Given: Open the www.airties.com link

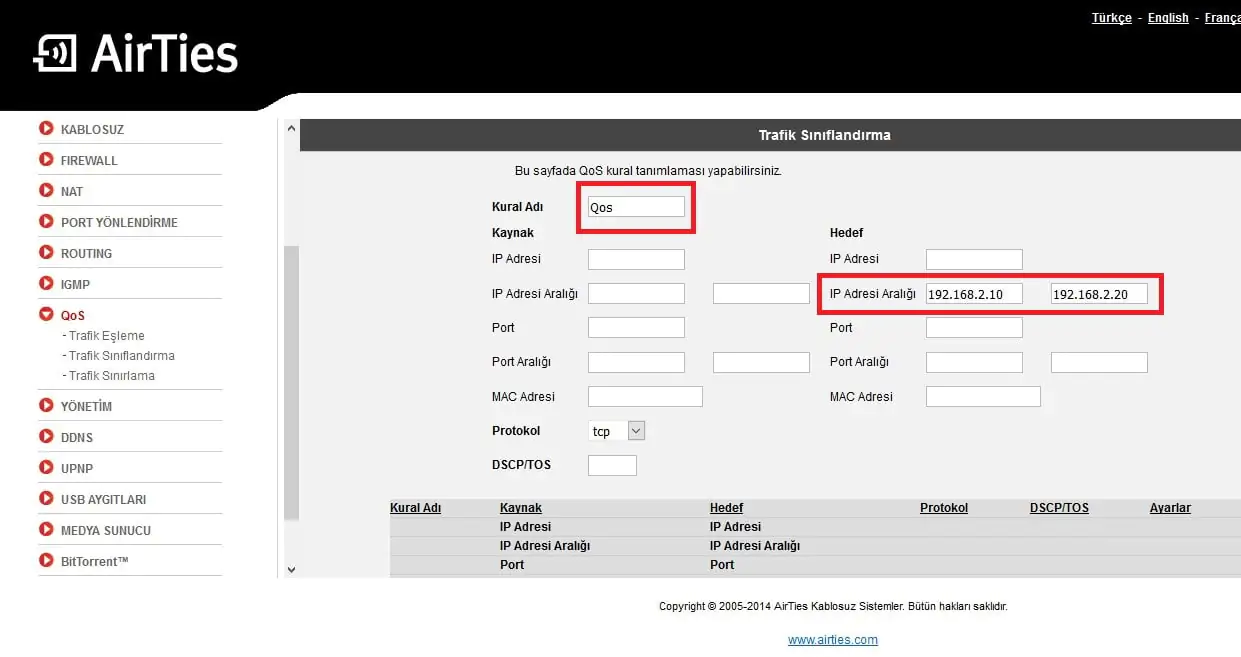Looking at the screenshot, I should point(833,639).
